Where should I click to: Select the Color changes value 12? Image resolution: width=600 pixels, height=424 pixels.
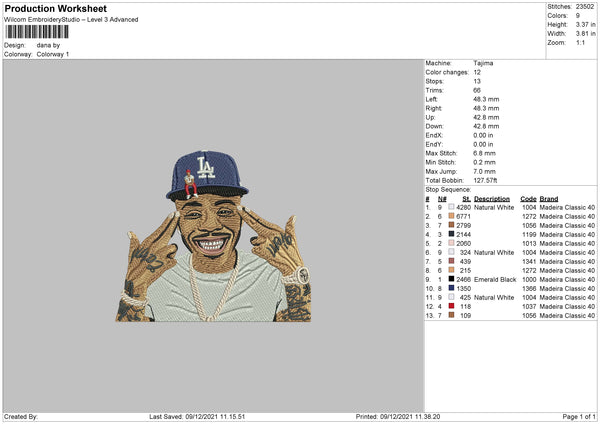(477, 72)
